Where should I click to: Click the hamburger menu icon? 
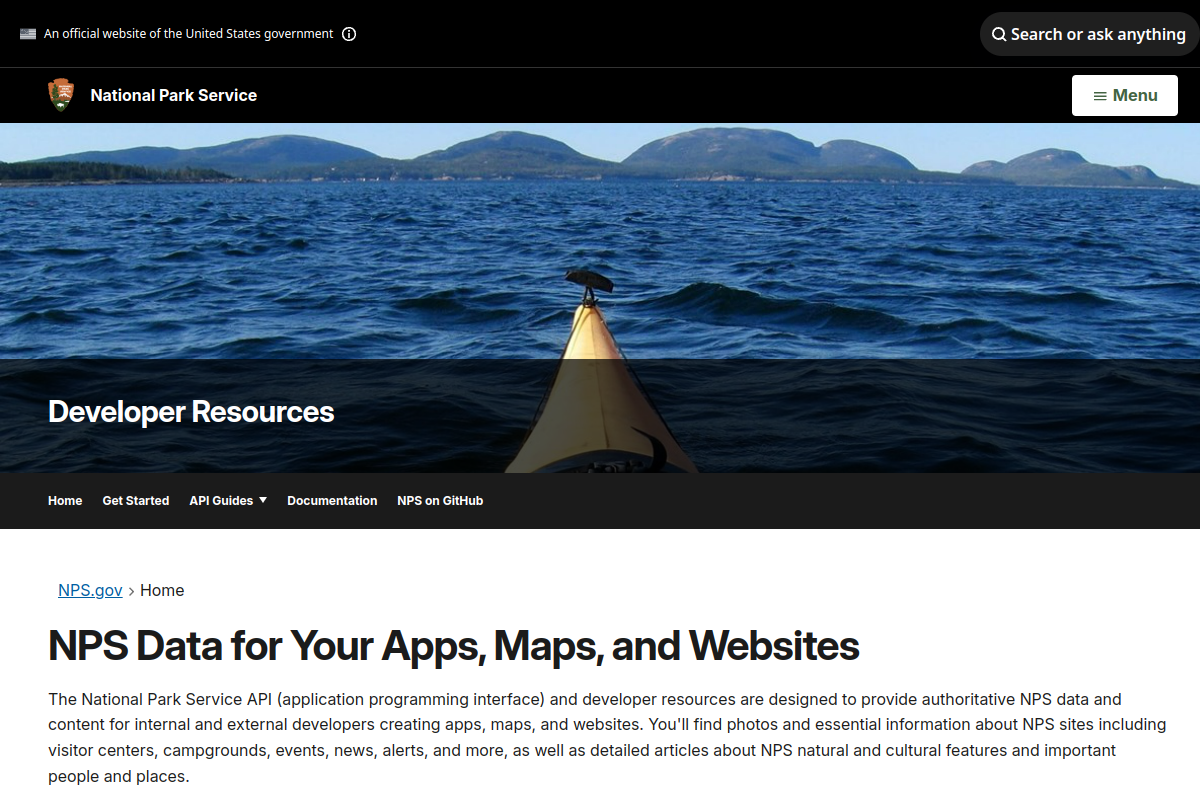point(1100,96)
